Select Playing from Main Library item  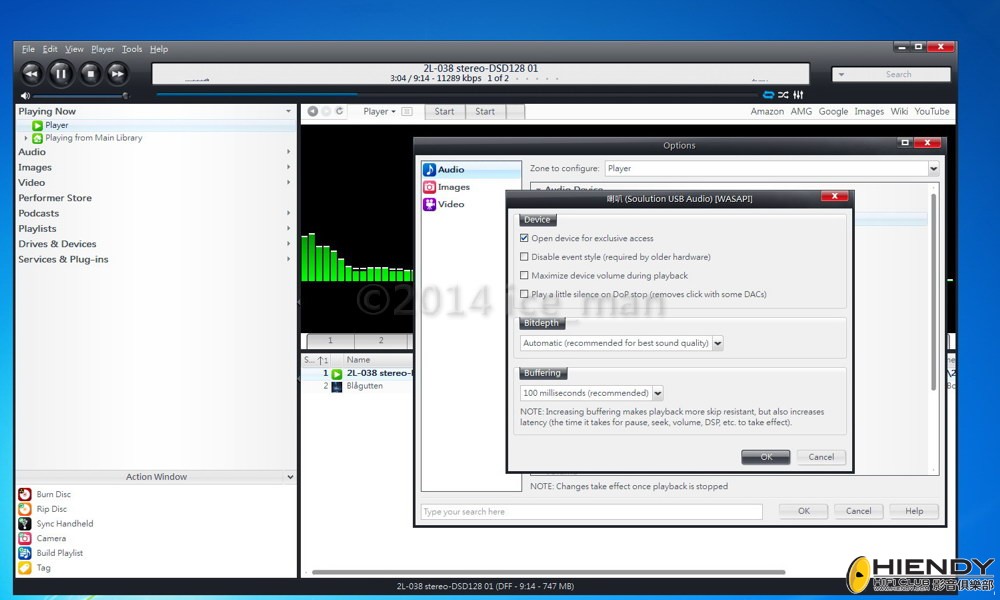(x=94, y=138)
